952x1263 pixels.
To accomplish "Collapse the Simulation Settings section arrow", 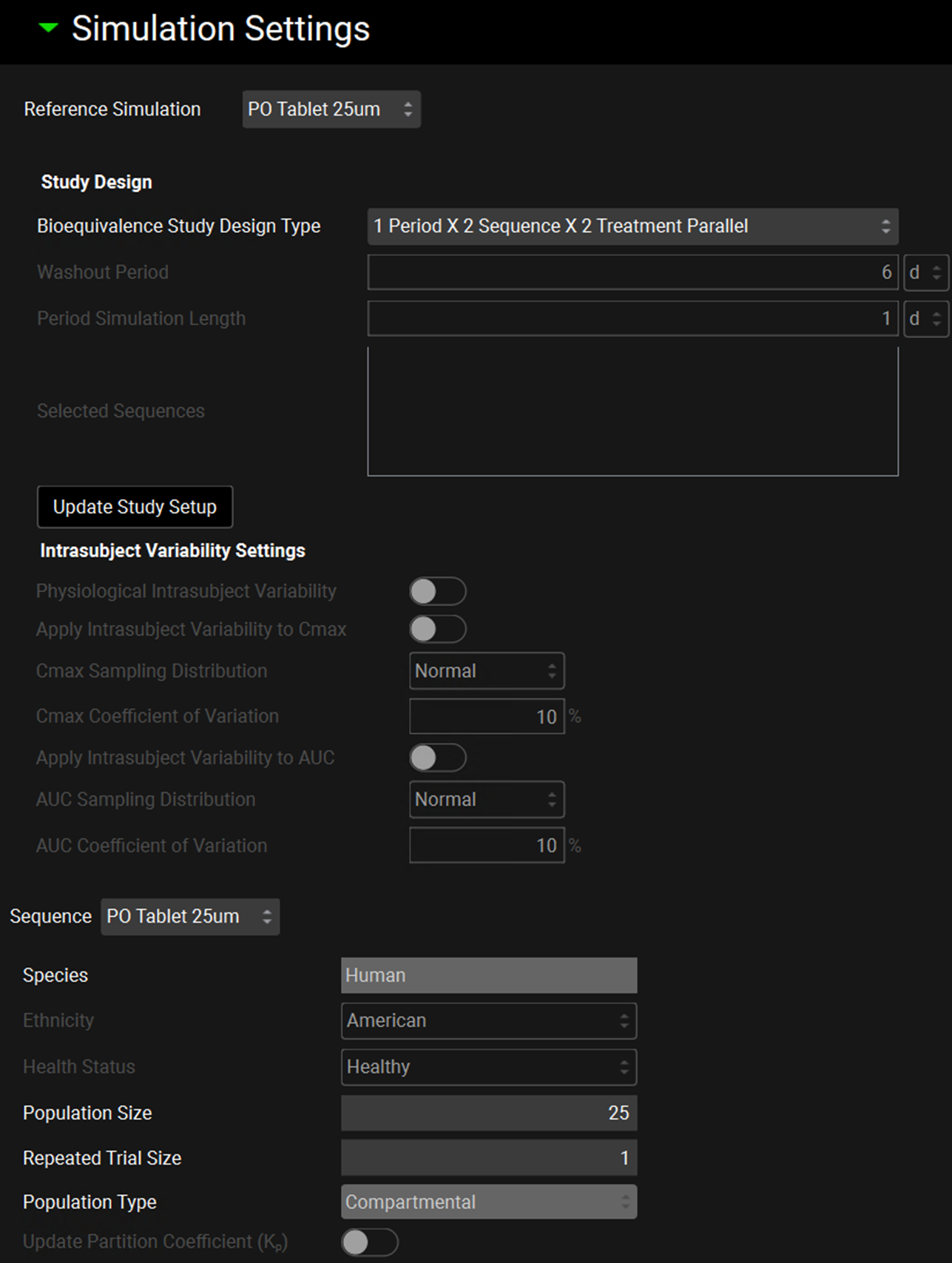I will click(48, 29).
